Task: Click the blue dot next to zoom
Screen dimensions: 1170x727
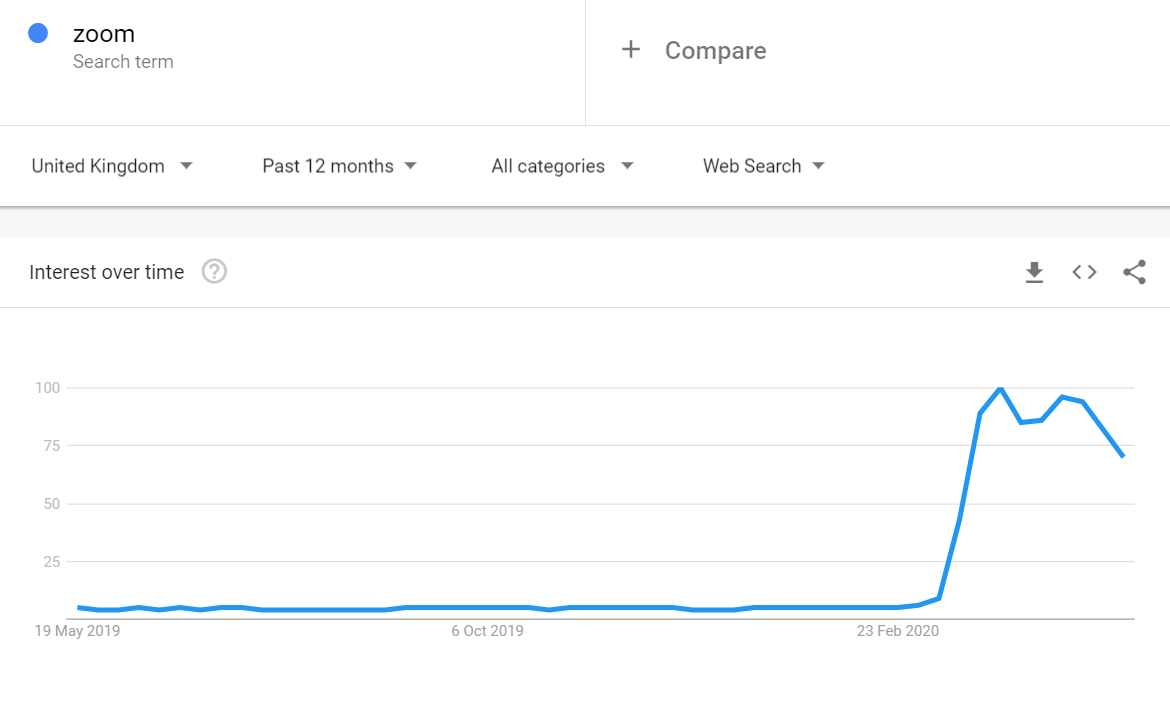Action: (x=38, y=33)
